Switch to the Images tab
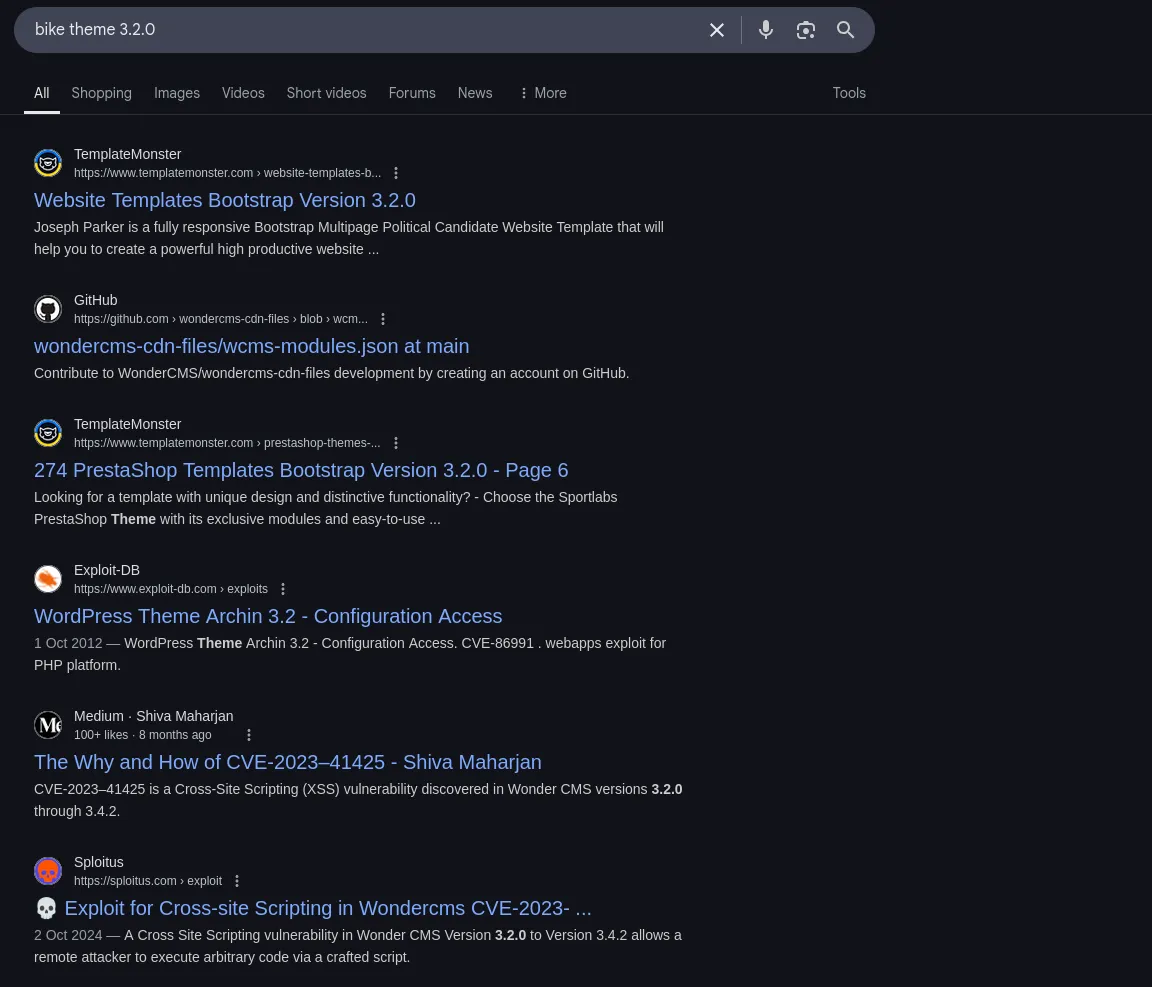Image resolution: width=1152 pixels, height=987 pixels. coord(177,93)
